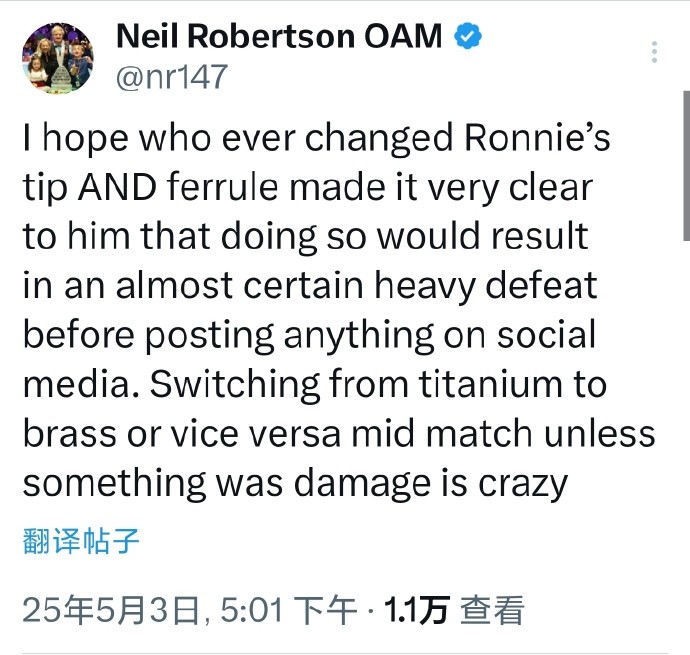Click the tweet line starting "tip AND ferrule"

[x=307, y=188]
